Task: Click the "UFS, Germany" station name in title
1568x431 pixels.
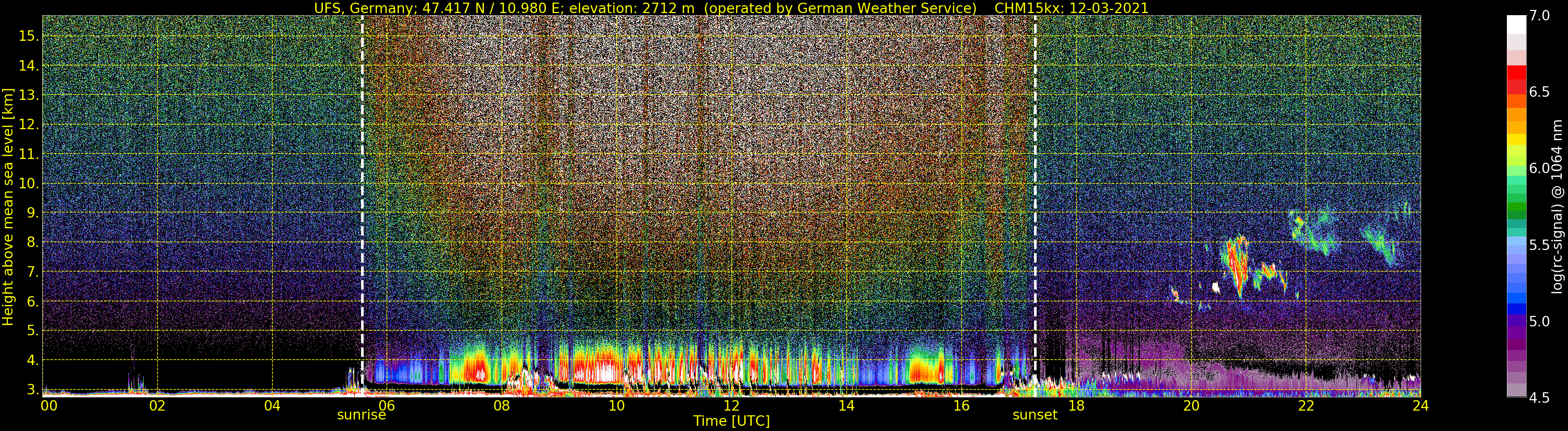Action: (x=365, y=8)
